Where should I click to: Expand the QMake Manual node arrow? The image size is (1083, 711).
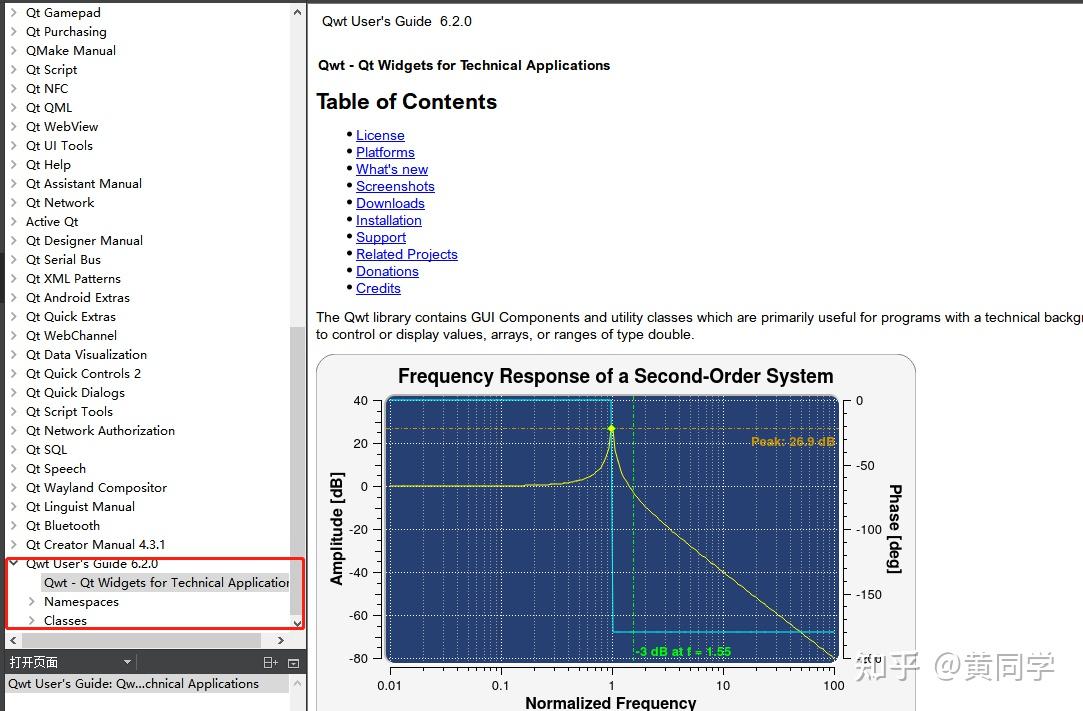pos(13,50)
